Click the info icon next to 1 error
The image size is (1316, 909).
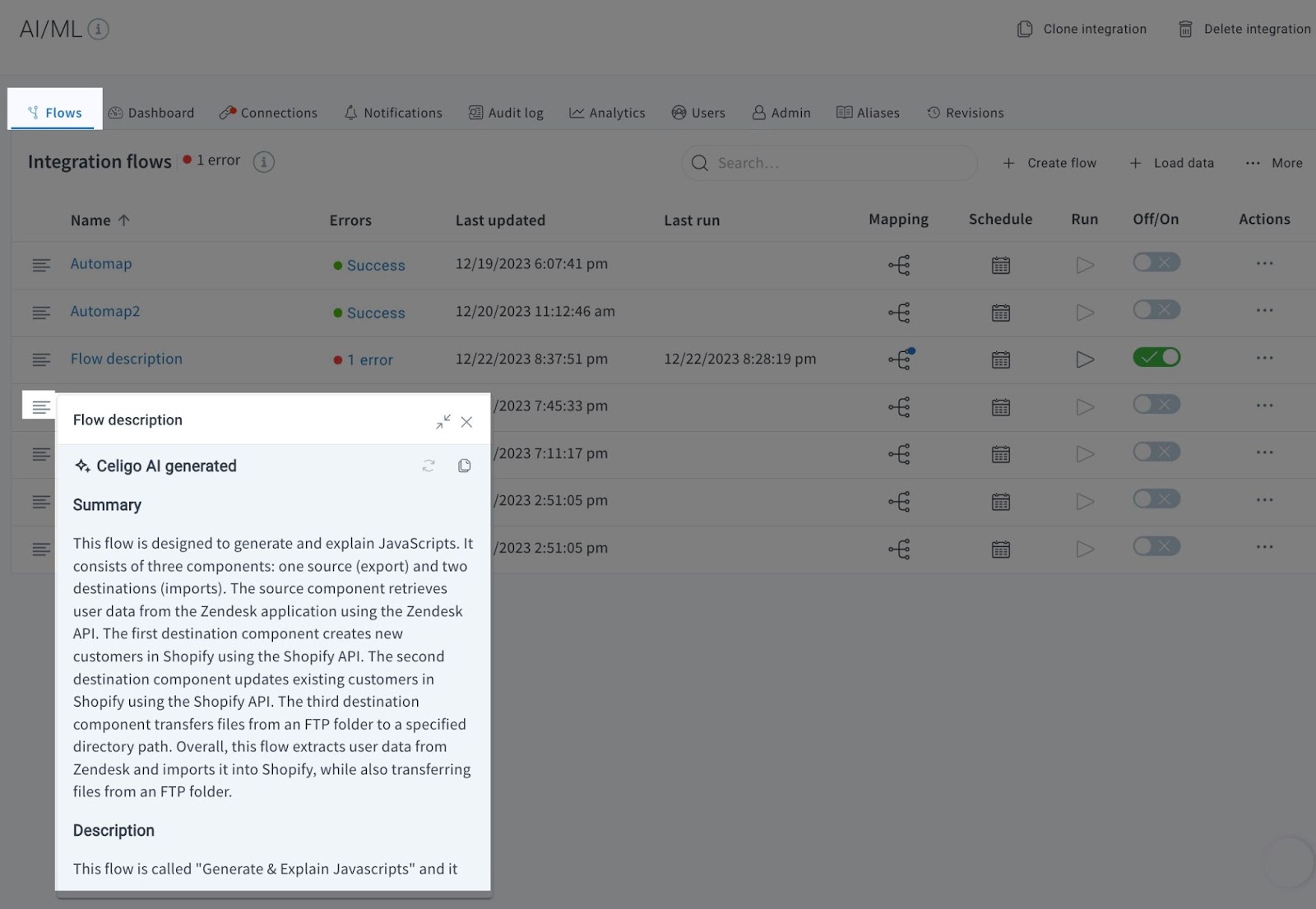click(x=263, y=161)
